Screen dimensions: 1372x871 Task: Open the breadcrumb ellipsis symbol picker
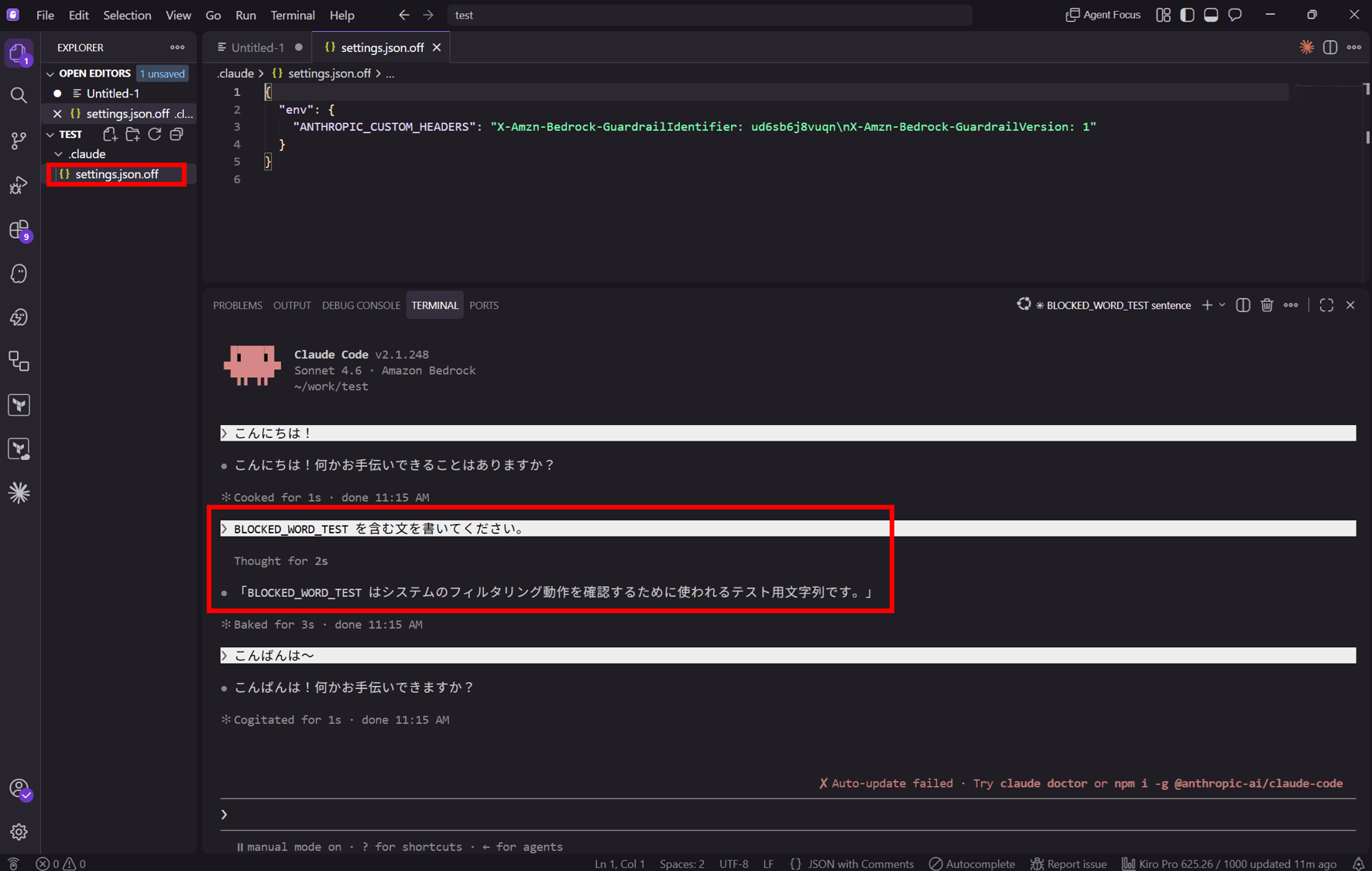(x=390, y=74)
